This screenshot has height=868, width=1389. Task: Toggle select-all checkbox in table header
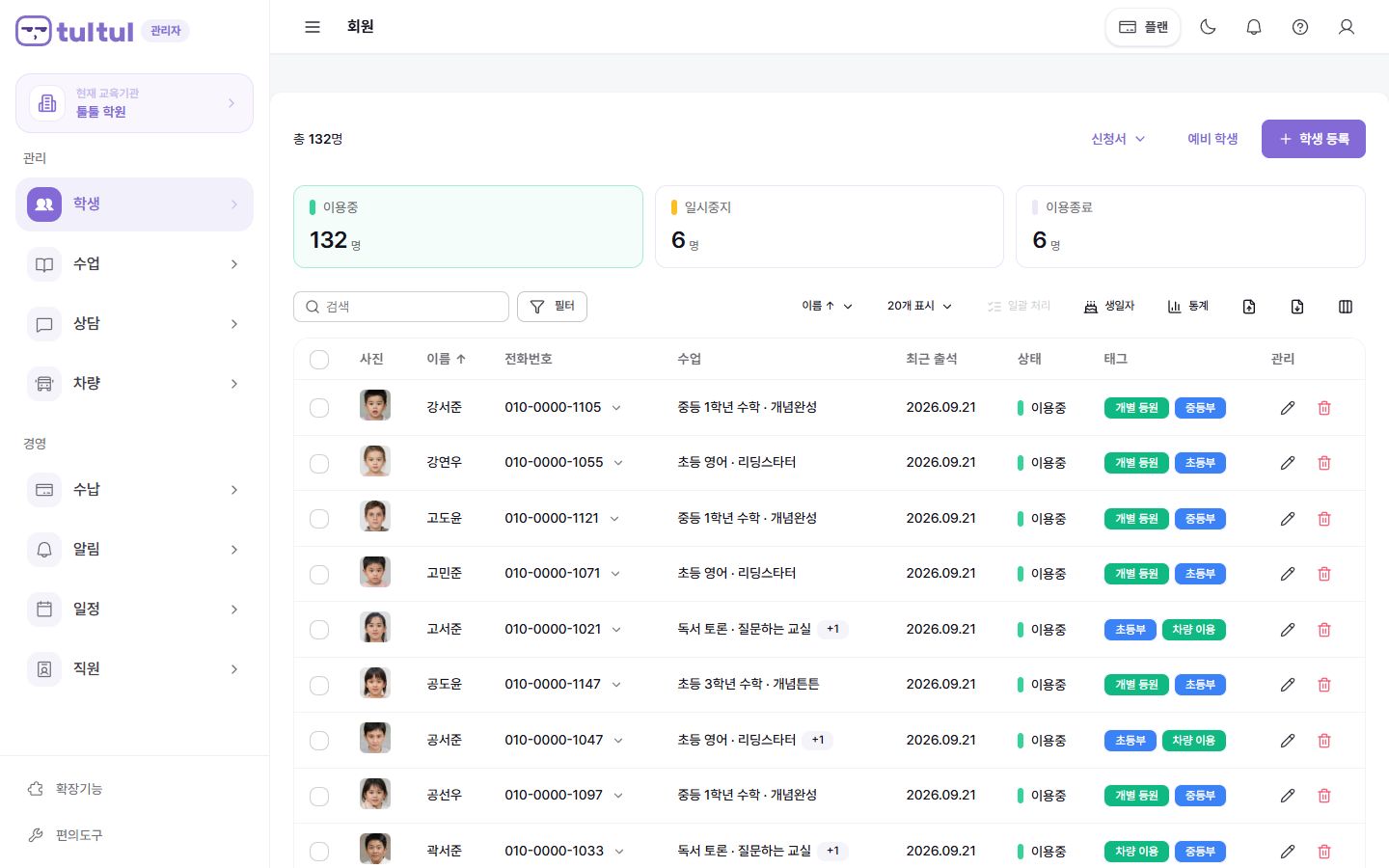click(x=319, y=360)
